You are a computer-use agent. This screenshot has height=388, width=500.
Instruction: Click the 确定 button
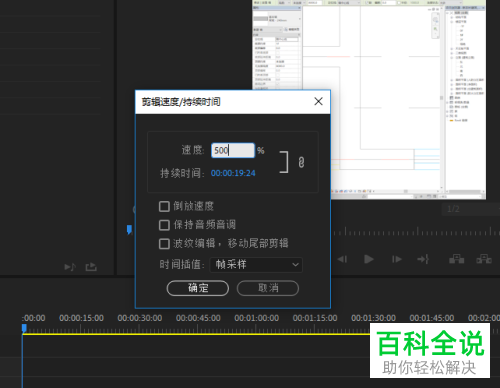[198, 288]
